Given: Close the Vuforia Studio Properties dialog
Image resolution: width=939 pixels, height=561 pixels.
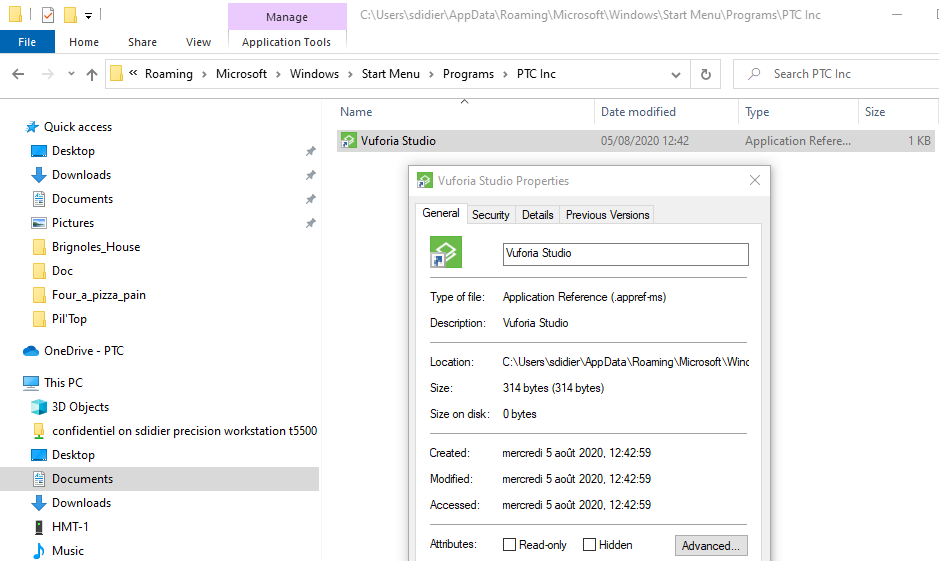Looking at the screenshot, I should 755,180.
